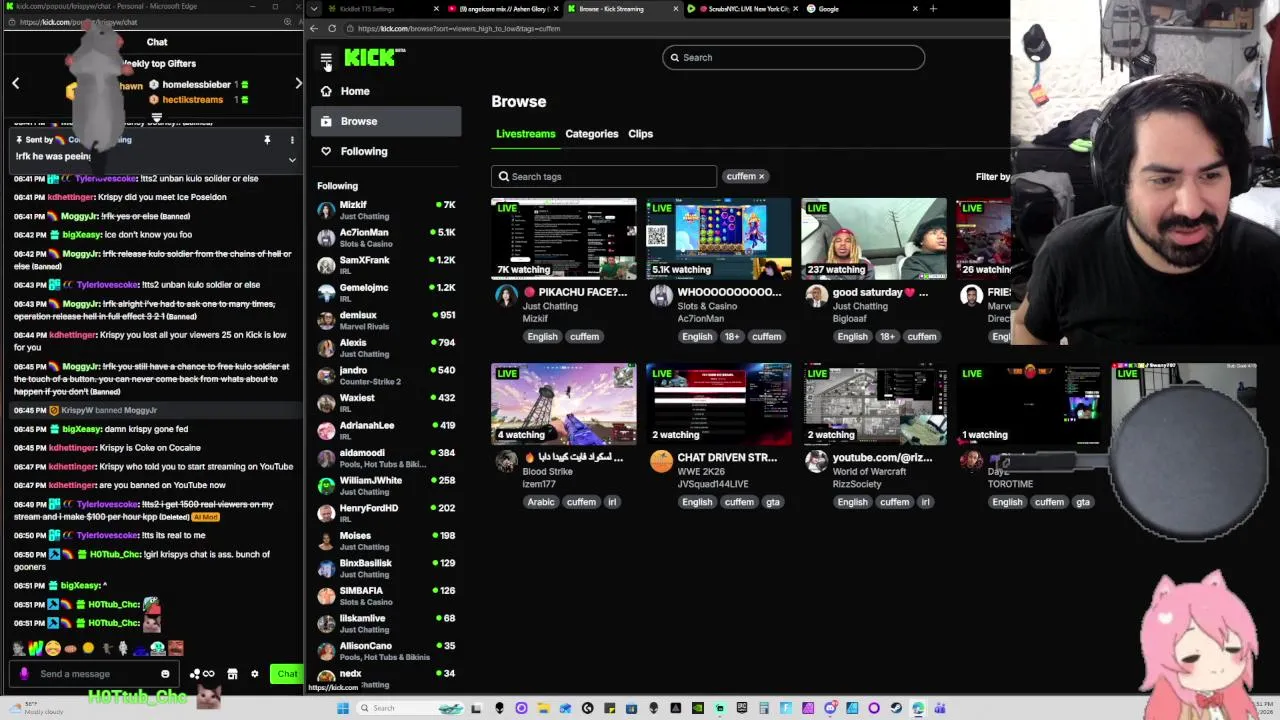Screen dimensions: 1280x720
Task: Open Mizkif channel in Following list
Action: (385, 210)
